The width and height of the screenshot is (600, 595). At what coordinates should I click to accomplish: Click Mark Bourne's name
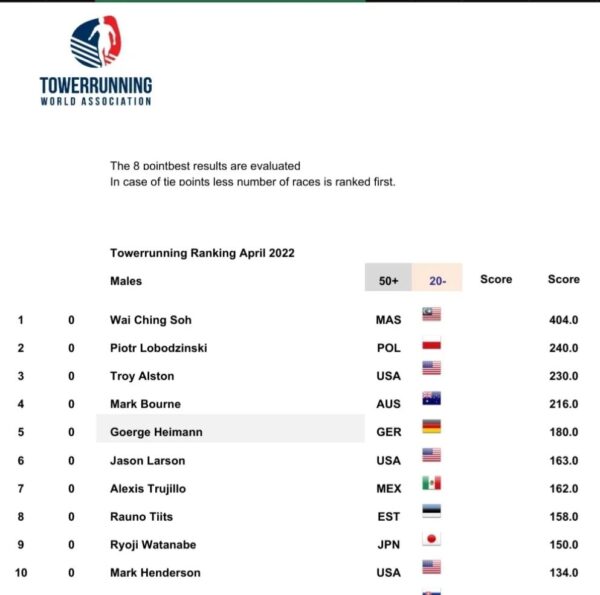145,404
